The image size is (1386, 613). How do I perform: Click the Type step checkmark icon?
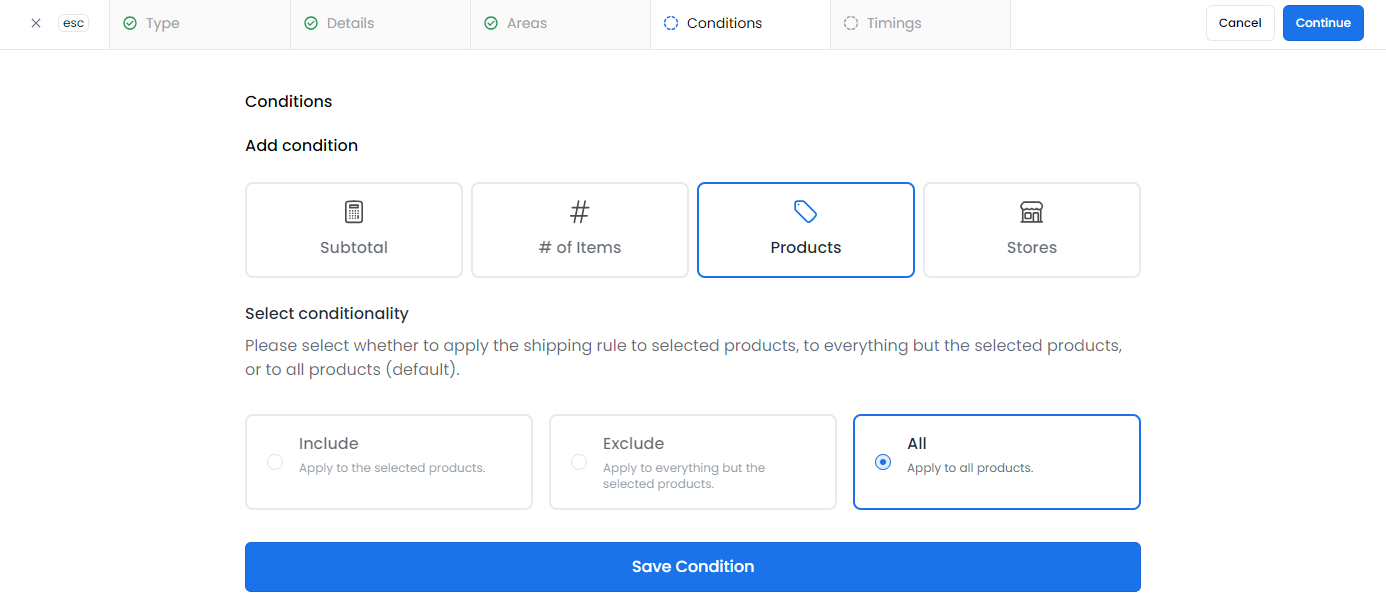click(130, 23)
